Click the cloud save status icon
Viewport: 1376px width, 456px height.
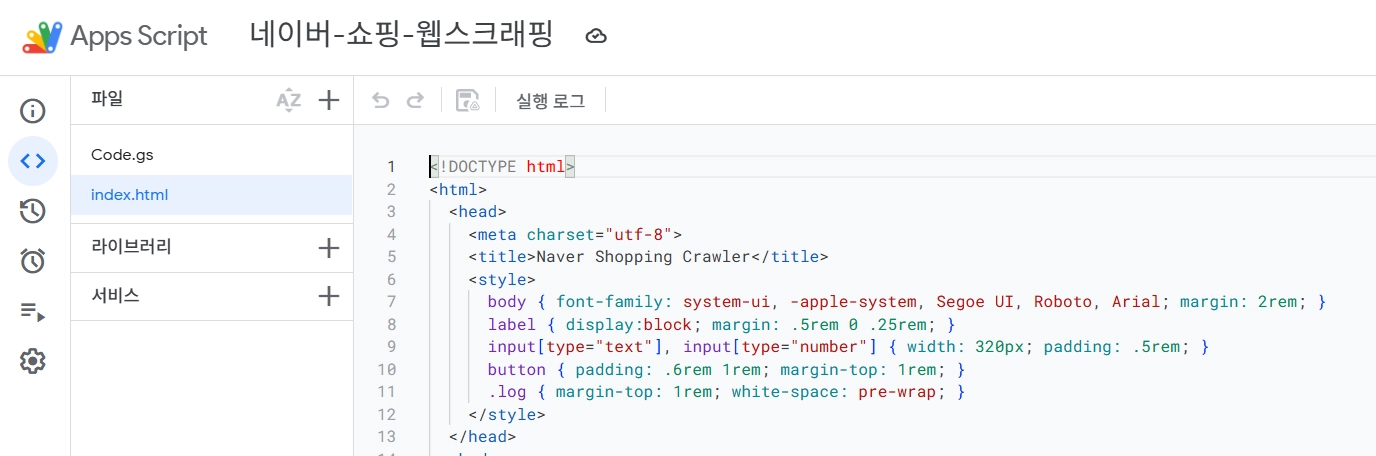pos(596,37)
